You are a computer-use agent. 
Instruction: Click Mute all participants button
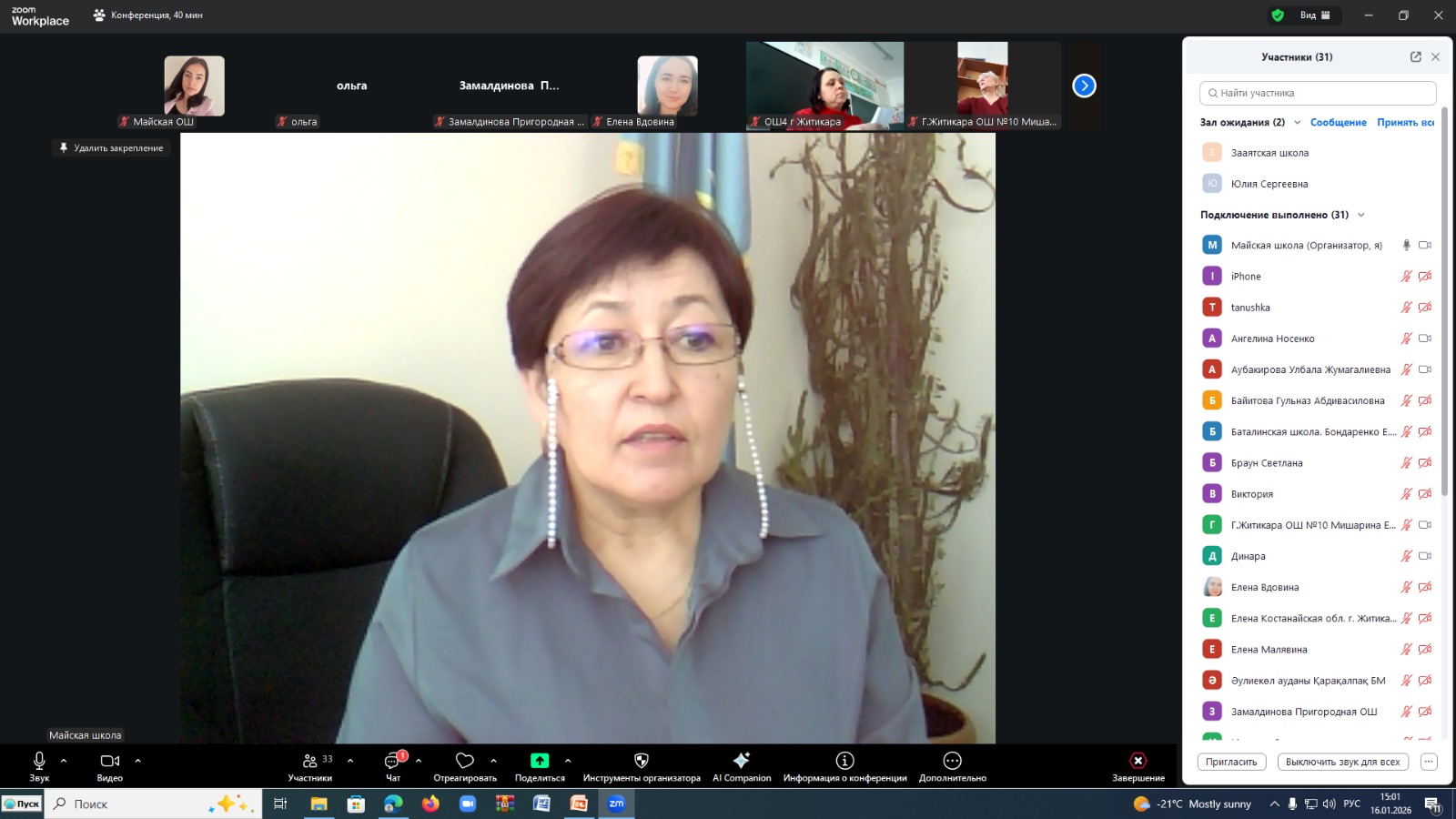click(1342, 763)
